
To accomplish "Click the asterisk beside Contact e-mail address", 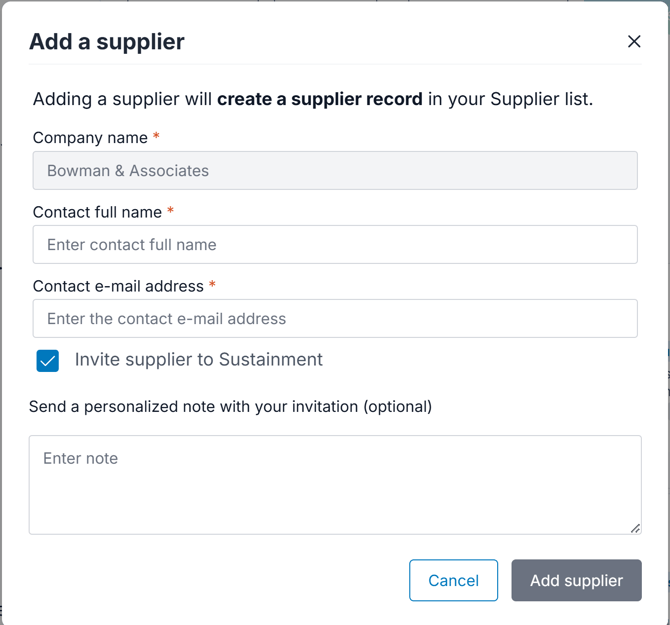I will (212, 285).
